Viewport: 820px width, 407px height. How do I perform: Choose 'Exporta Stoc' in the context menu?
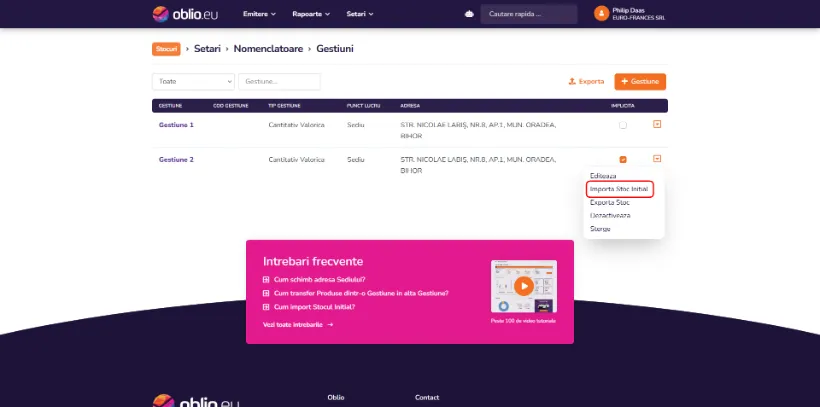coord(609,202)
